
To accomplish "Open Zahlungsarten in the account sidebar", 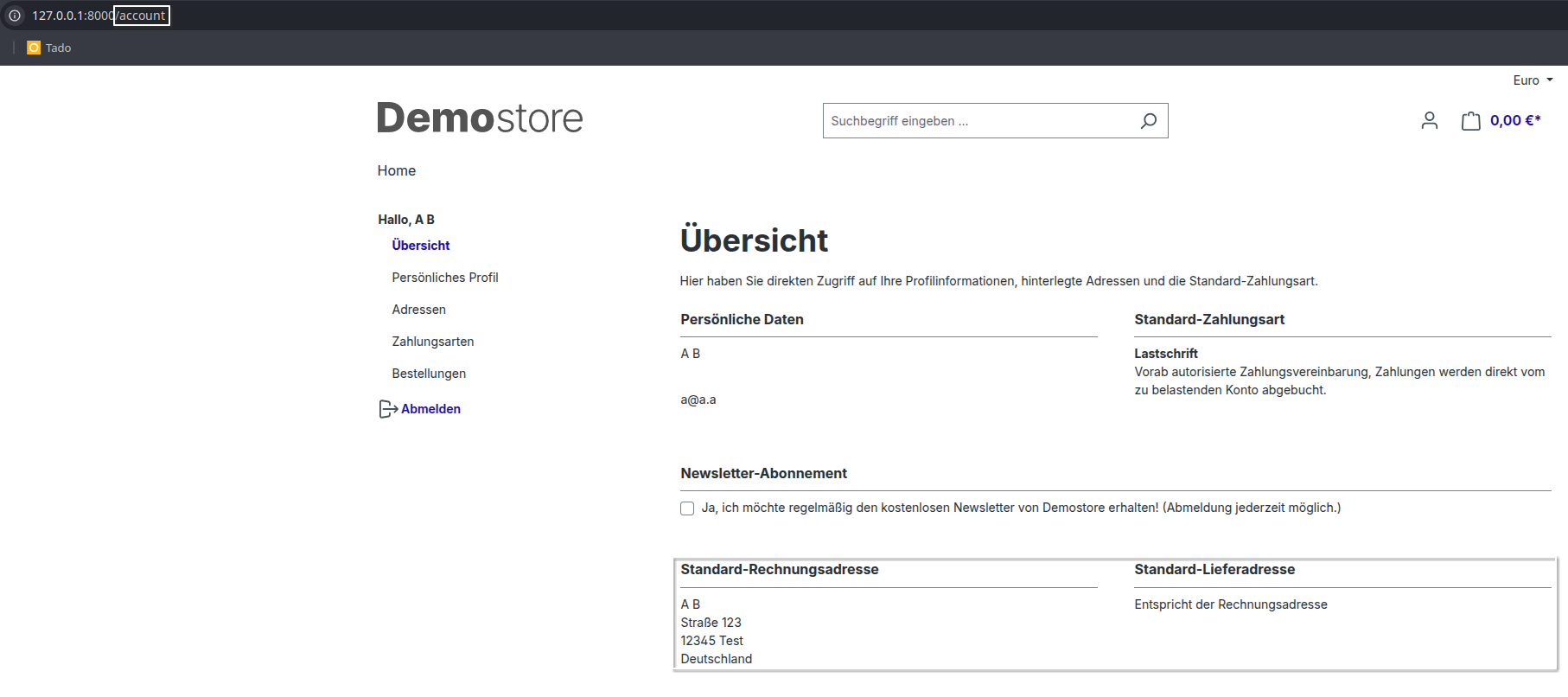I will click(x=433, y=342).
